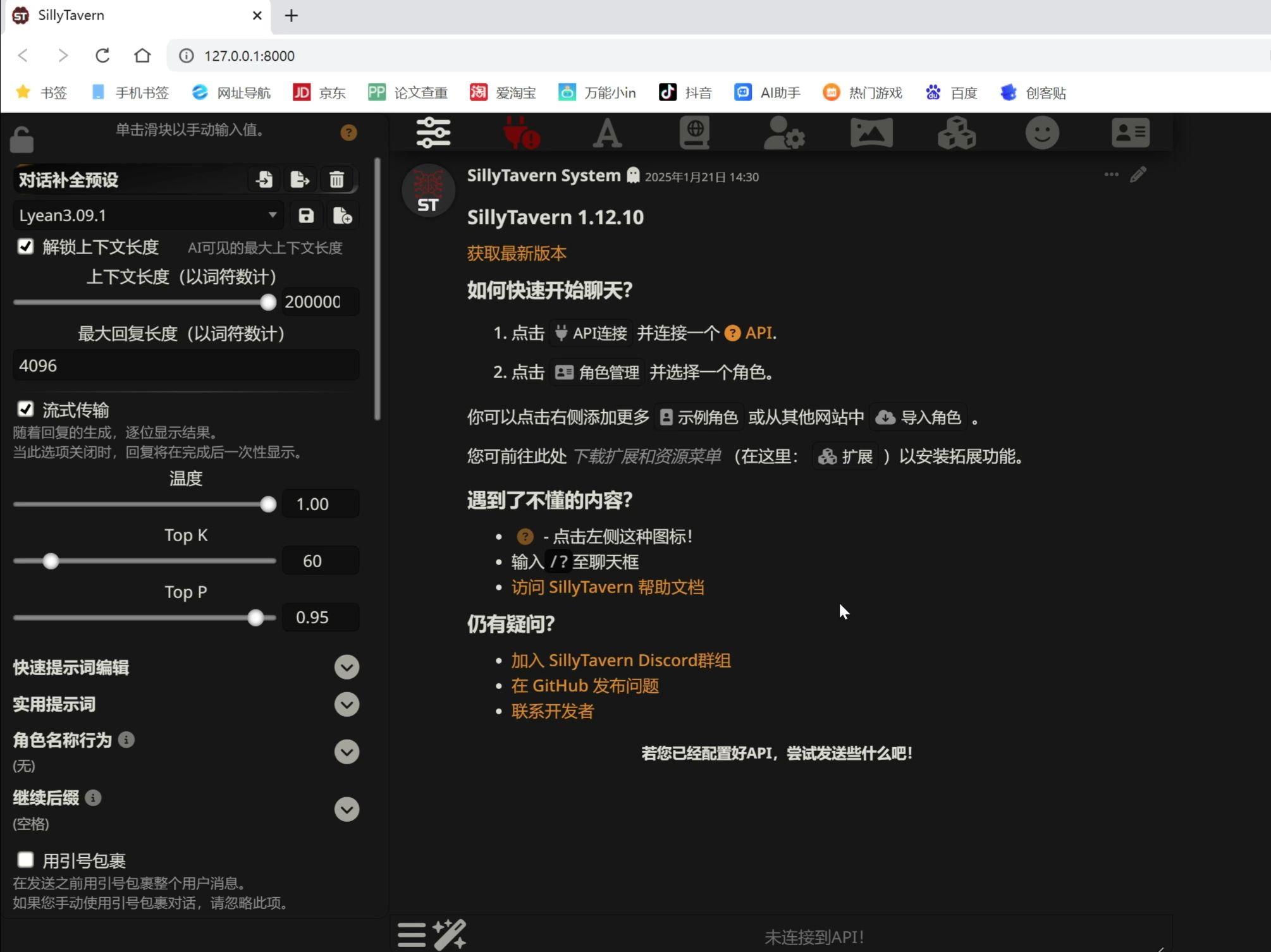Expand 快速提示词编辑 section
This screenshot has width=1271, height=952.
347,668
